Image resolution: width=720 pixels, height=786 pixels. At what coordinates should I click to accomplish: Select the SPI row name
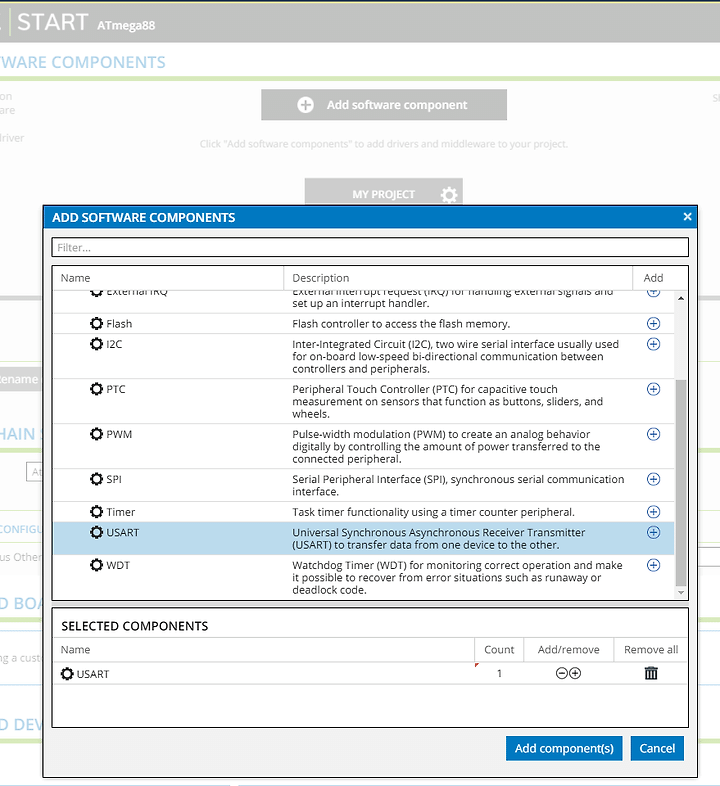pos(114,480)
